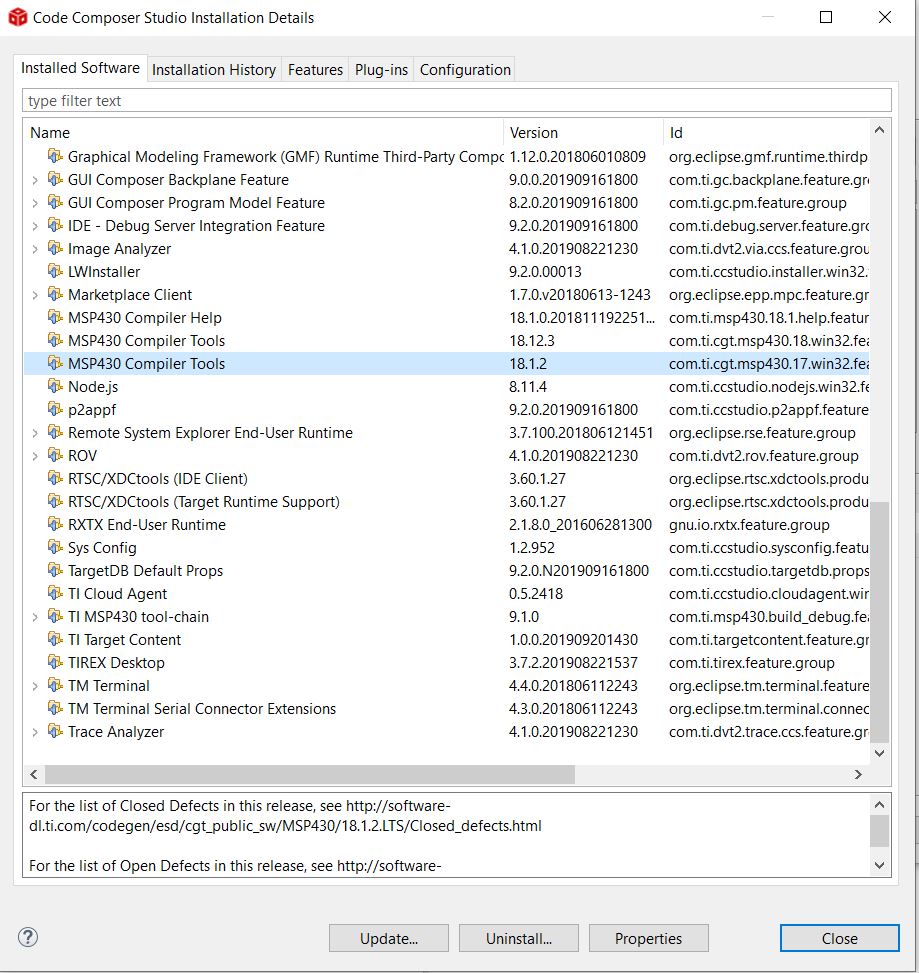
Task: Select the TM Terminal row
Action: pyautogui.click(x=447, y=685)
